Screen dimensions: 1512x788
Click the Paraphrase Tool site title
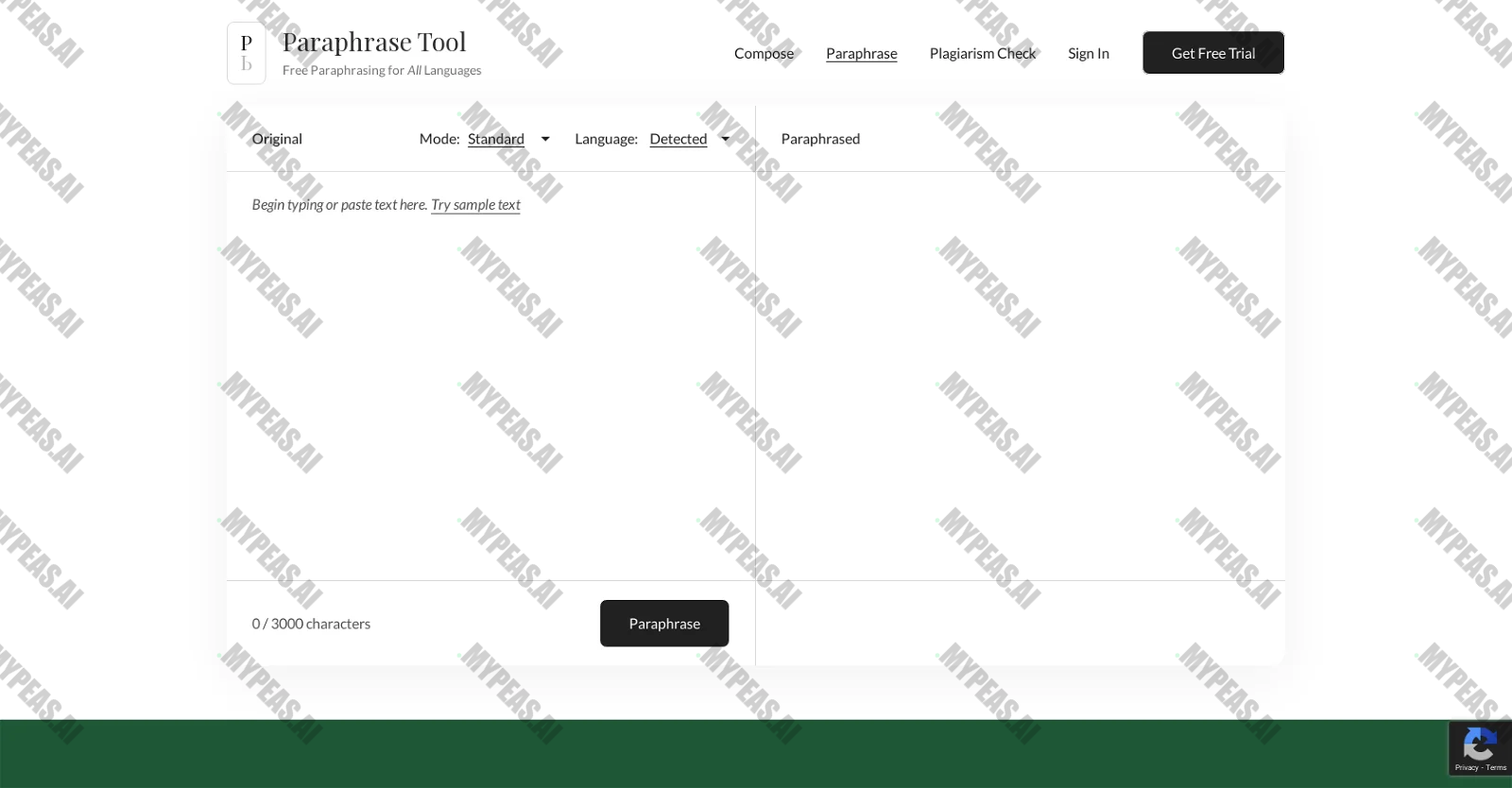[x=374, y=42]
